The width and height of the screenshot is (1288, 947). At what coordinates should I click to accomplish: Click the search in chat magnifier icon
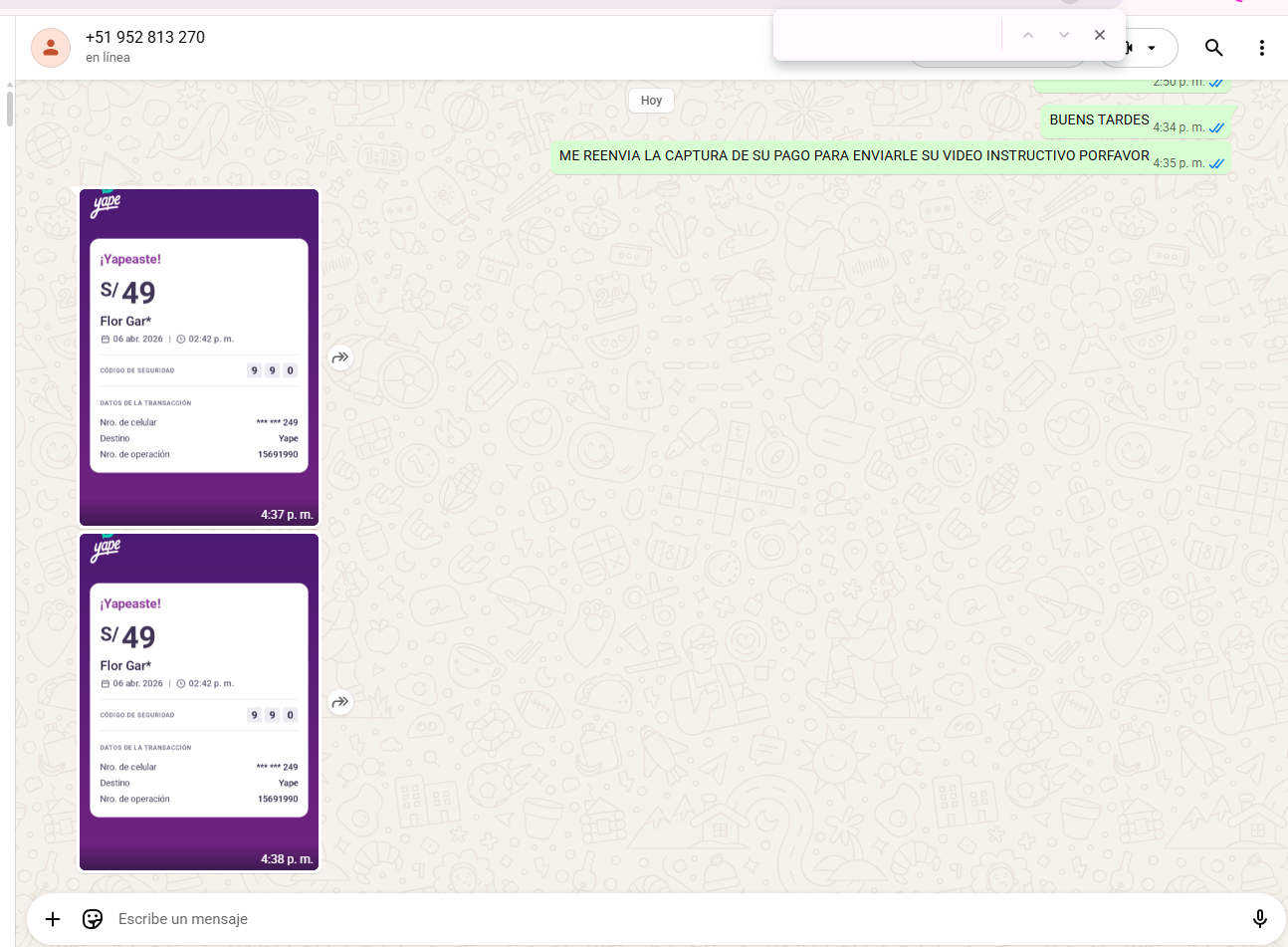1213,47
